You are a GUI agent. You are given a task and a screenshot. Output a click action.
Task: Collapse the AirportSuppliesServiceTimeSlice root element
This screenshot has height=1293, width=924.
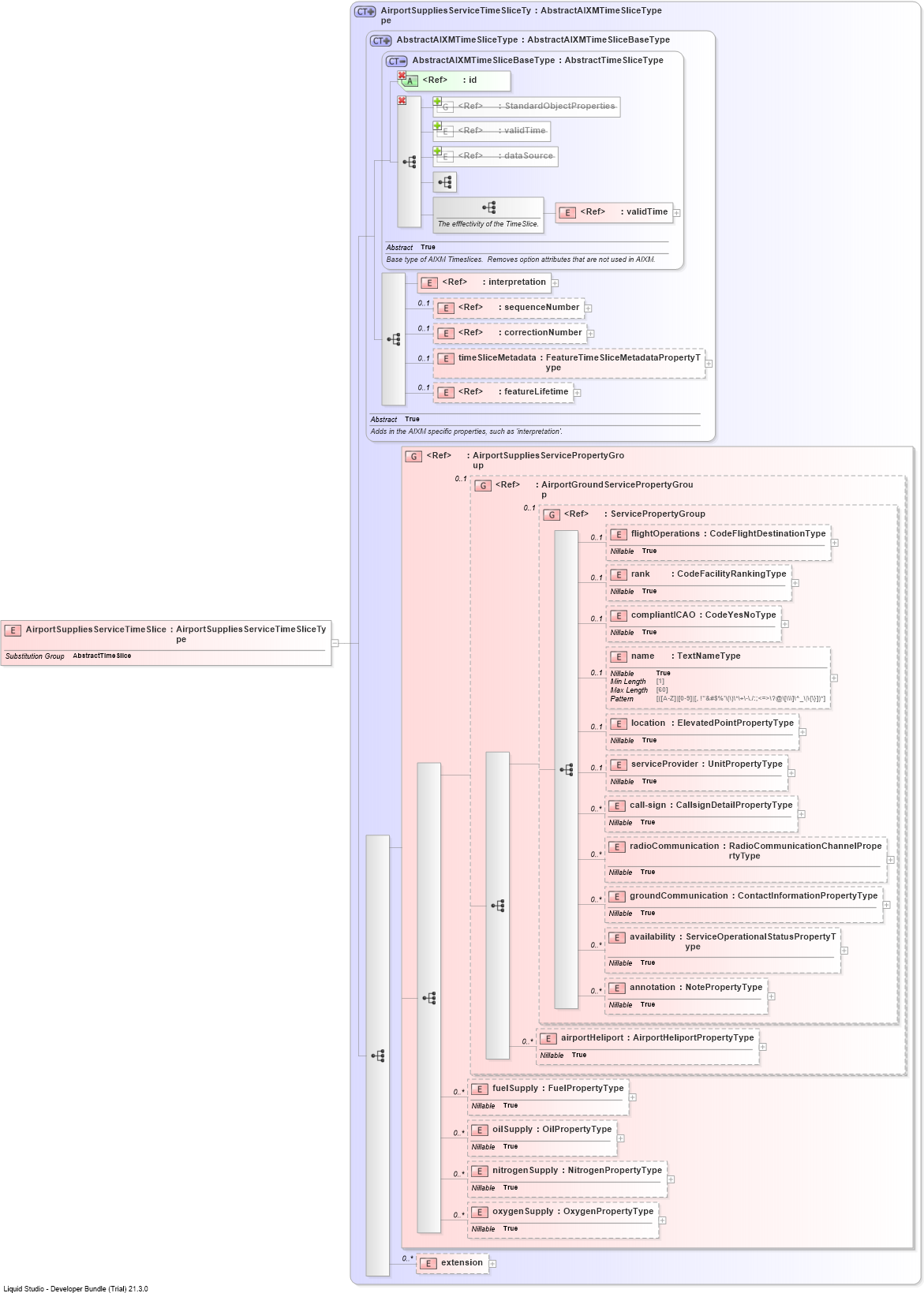tap(335, 643)
